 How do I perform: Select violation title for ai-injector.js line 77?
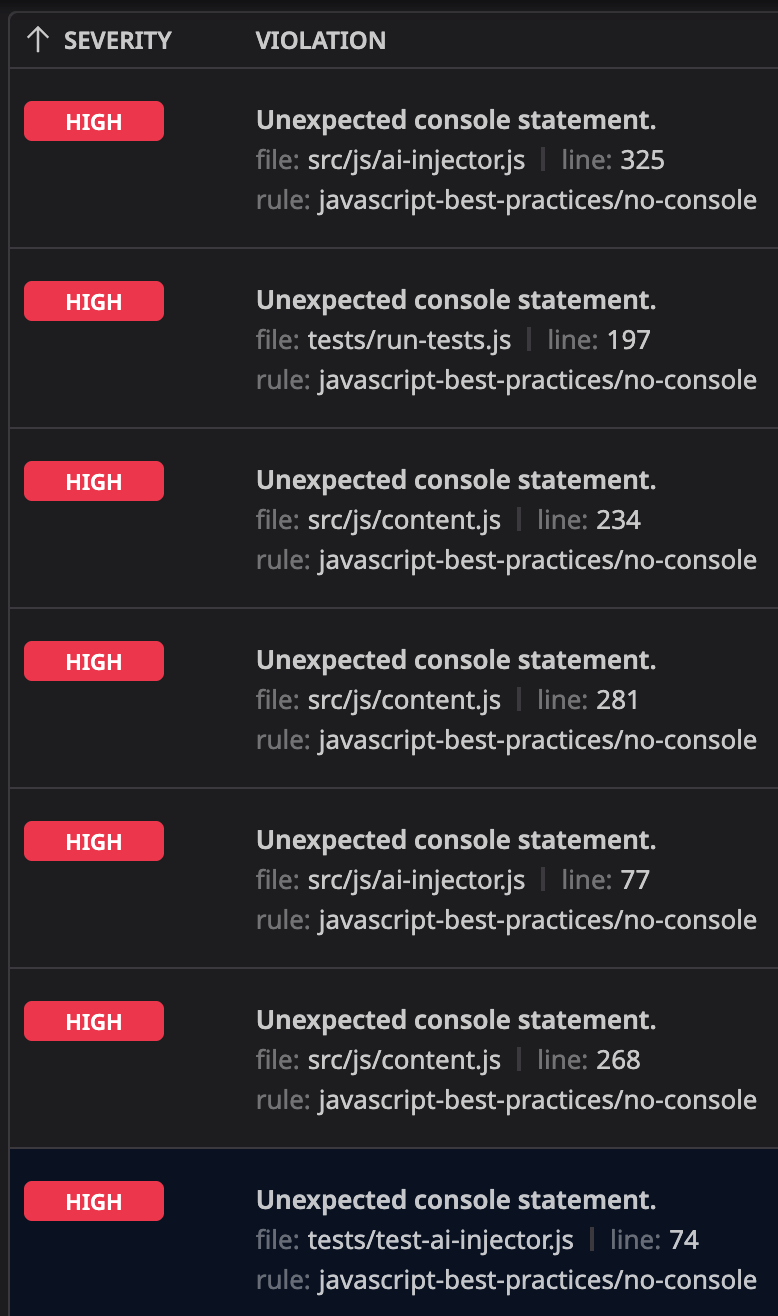point(456,840)
